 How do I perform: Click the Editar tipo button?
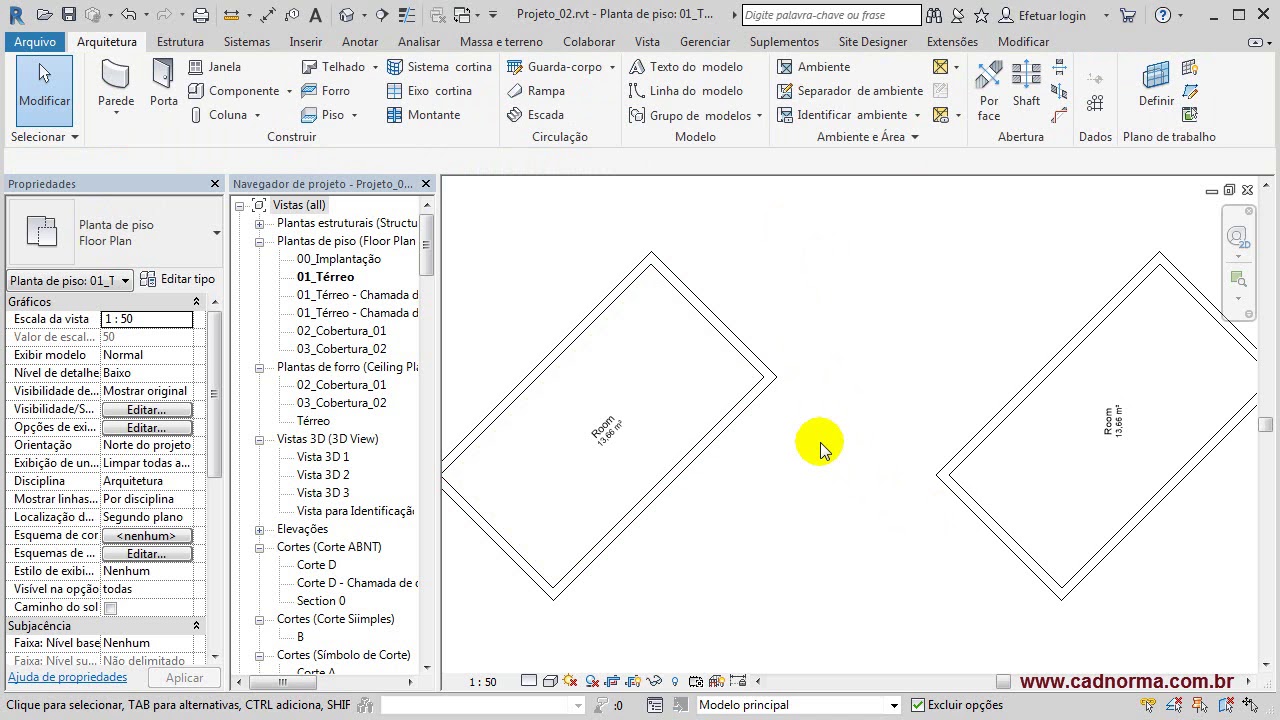(x=178, y=280)
